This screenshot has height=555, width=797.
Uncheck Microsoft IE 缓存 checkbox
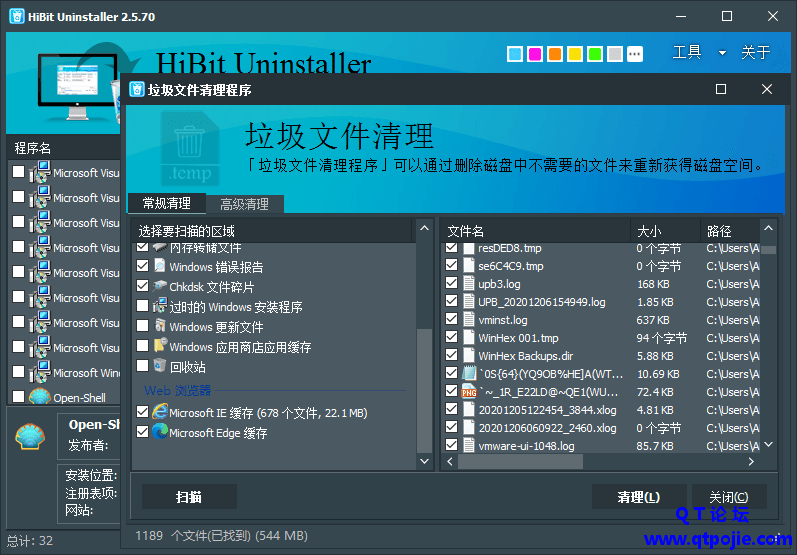(x=143, y=412)
